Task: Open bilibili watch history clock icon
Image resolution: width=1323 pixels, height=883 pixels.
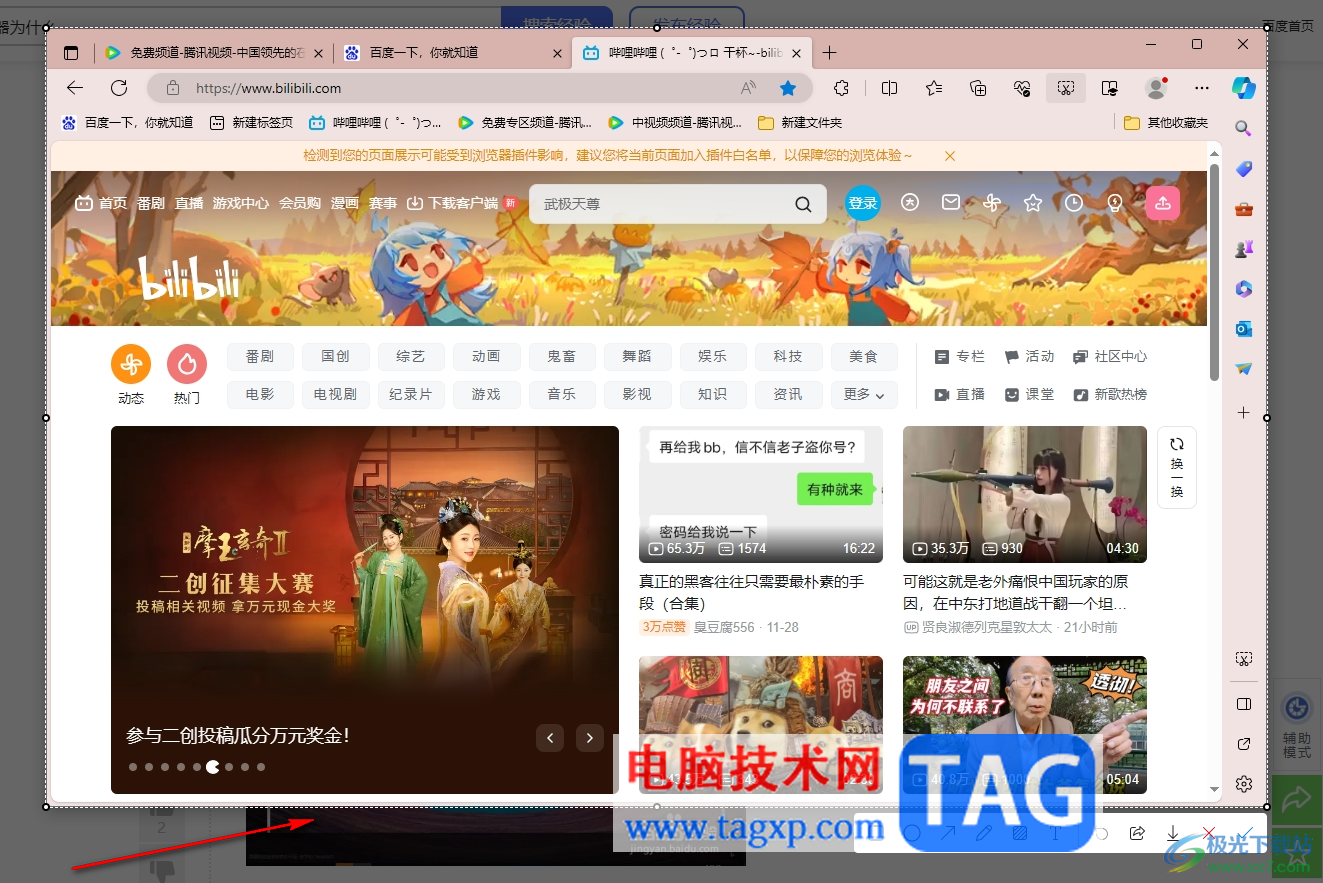Action: (x=1074, y=203)
